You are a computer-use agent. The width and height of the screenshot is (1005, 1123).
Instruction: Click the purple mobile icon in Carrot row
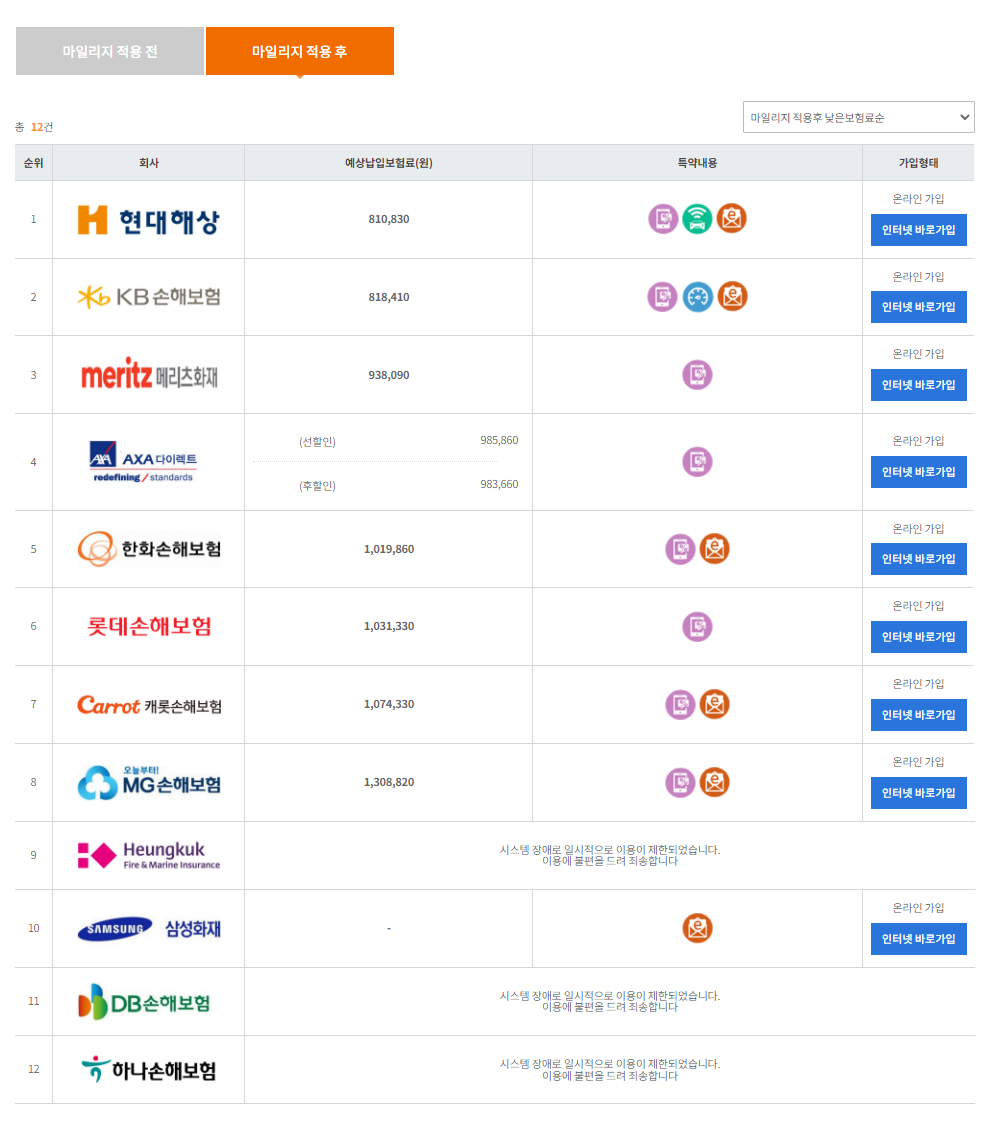click(681, 705)
